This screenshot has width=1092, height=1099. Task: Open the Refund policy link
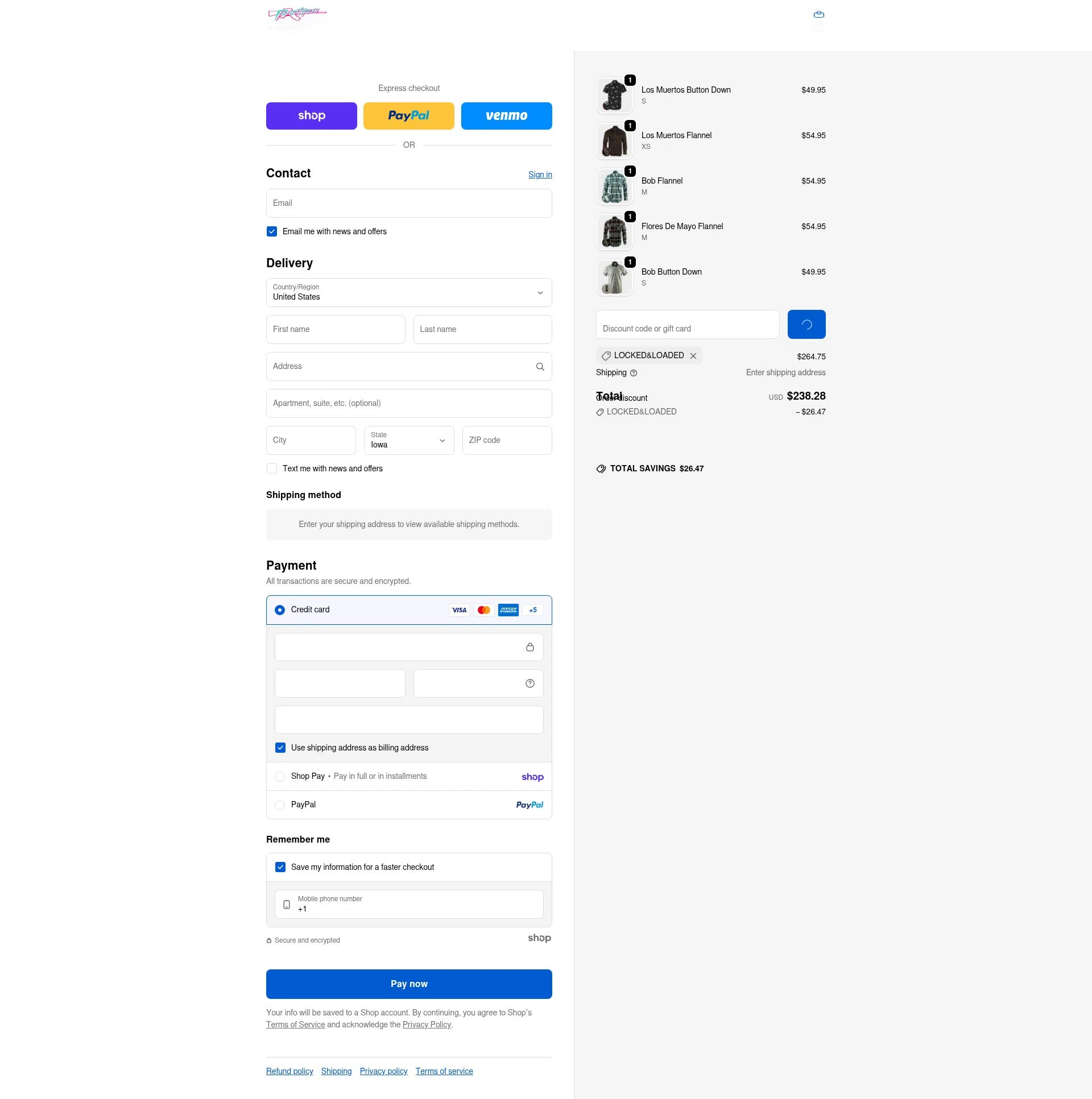pos(289,1071)
